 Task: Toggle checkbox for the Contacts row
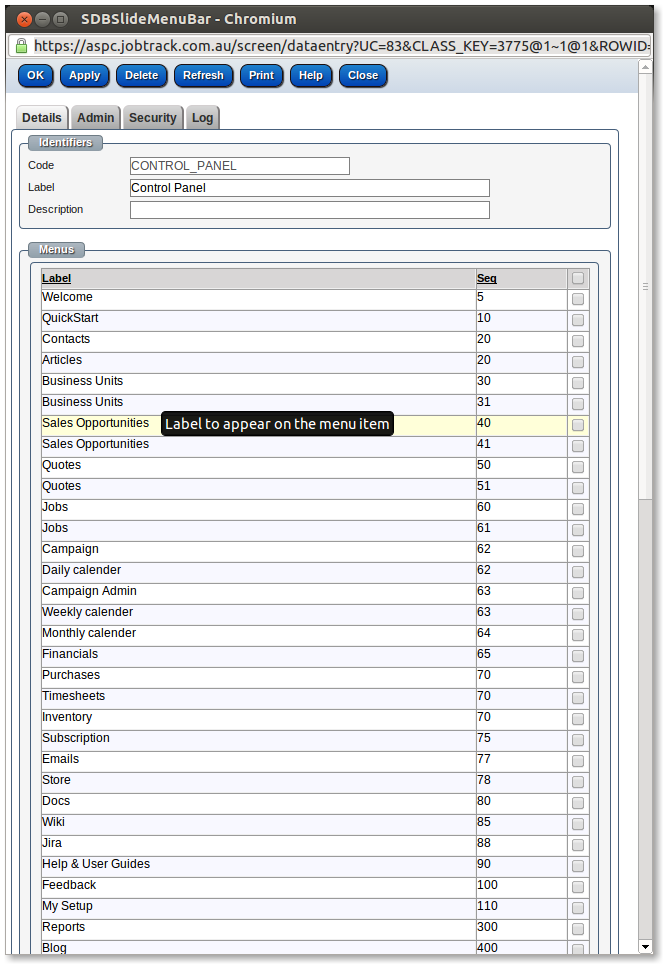coord(577,341)
